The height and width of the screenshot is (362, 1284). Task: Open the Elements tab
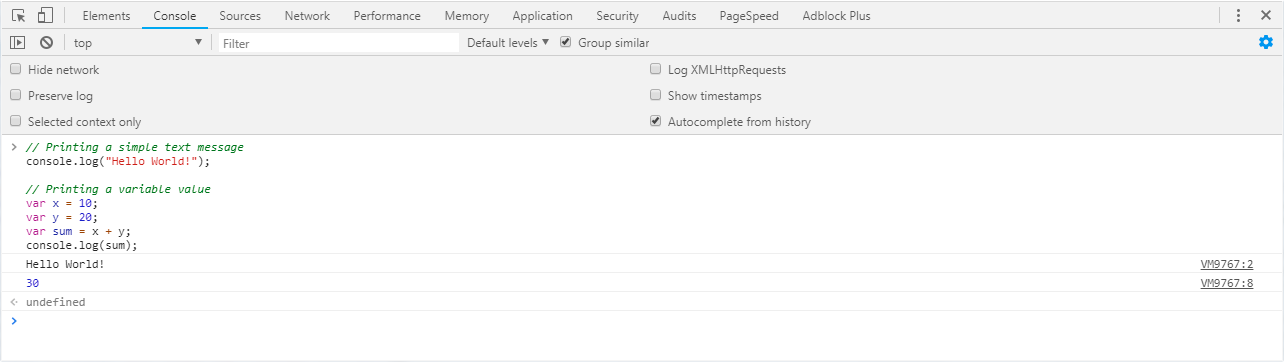(106, 16)
